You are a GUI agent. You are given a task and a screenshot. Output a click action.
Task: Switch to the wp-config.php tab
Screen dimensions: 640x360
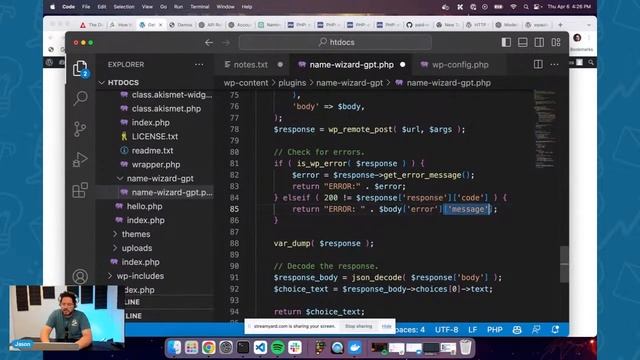pos(459,64)
